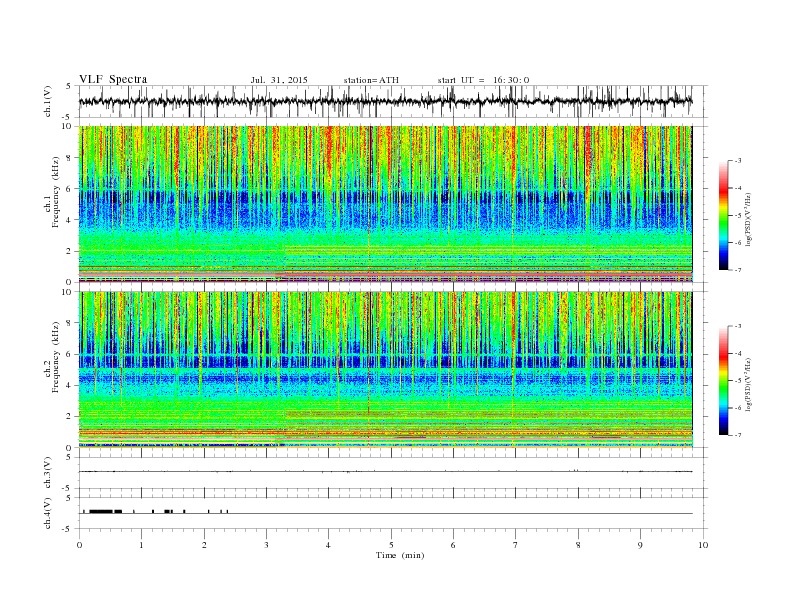
Task: Click time axis tick label "4"
Action: pyautogui.click(x=329, y=545)
